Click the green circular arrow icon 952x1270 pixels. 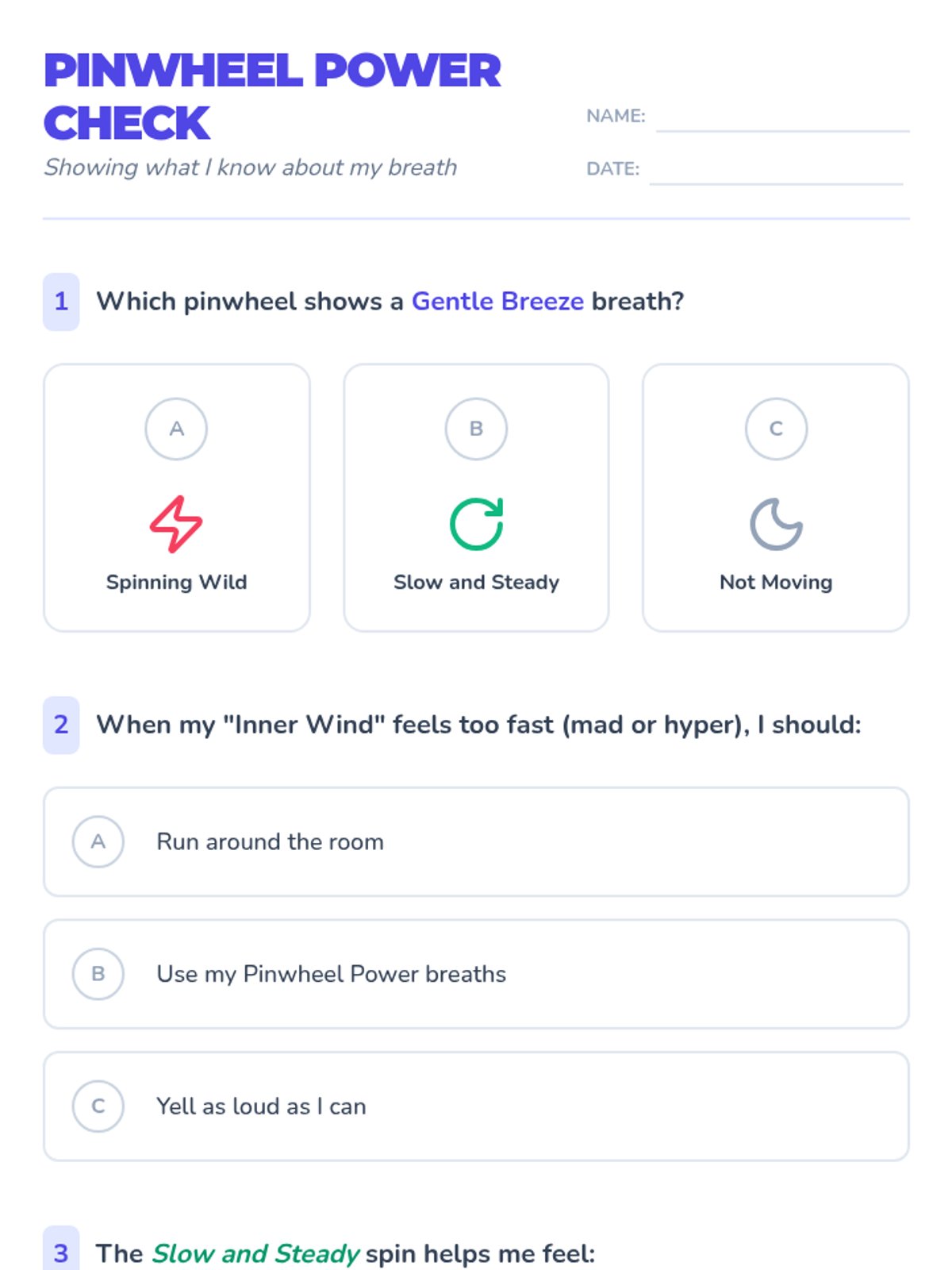tap(476, 524)
